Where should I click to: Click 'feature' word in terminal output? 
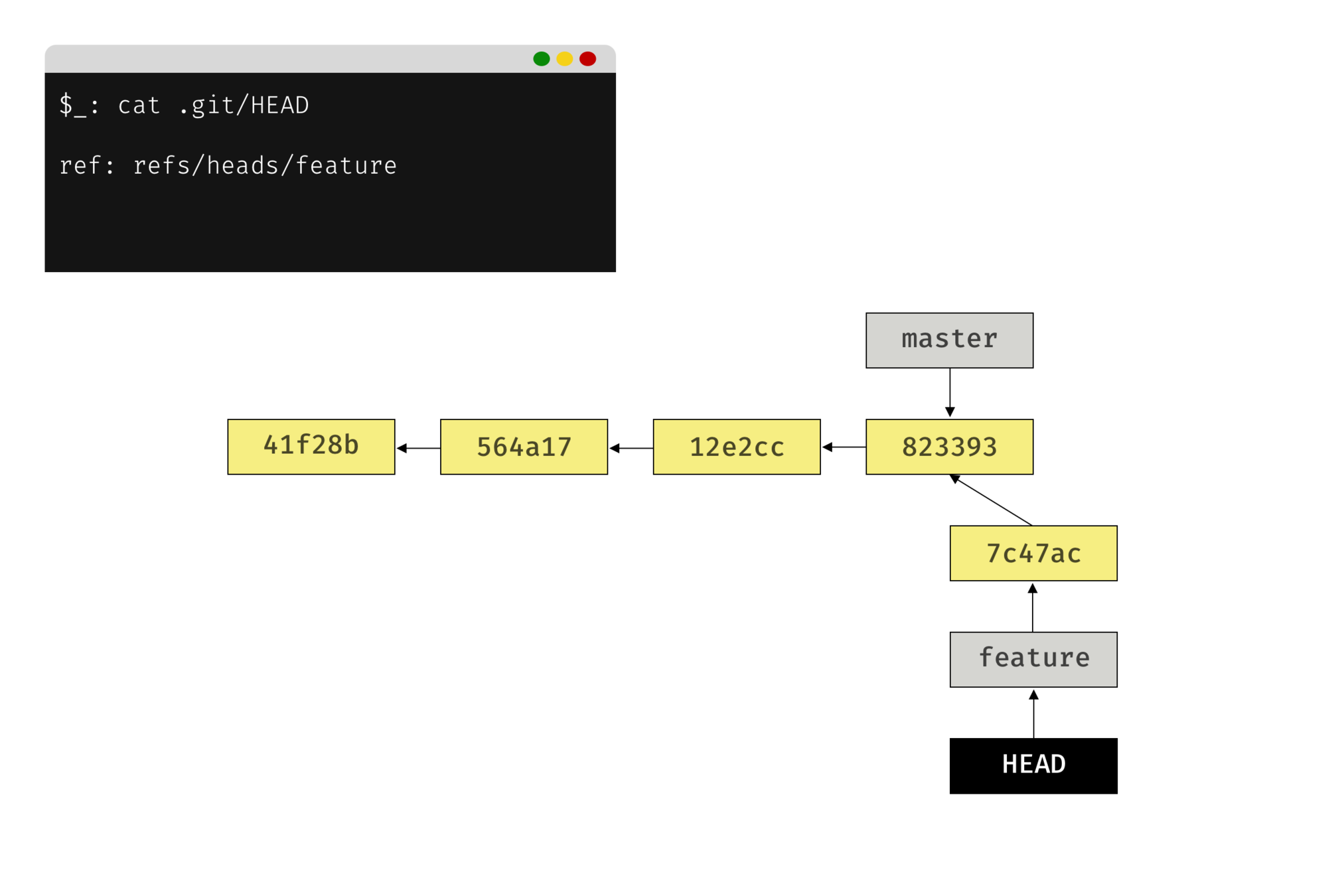[x=346, y=166]
